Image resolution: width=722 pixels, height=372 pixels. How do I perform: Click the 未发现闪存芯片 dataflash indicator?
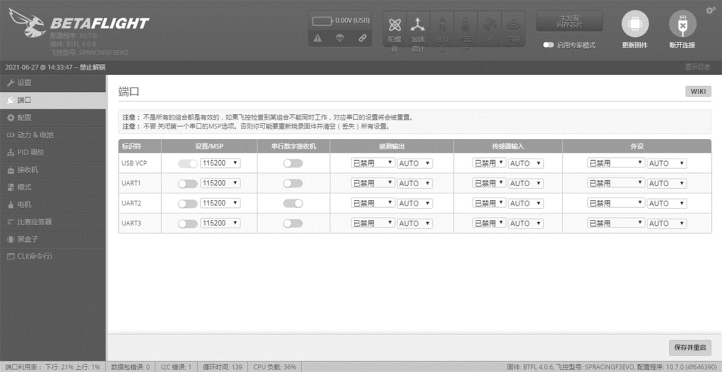[569, 21]
